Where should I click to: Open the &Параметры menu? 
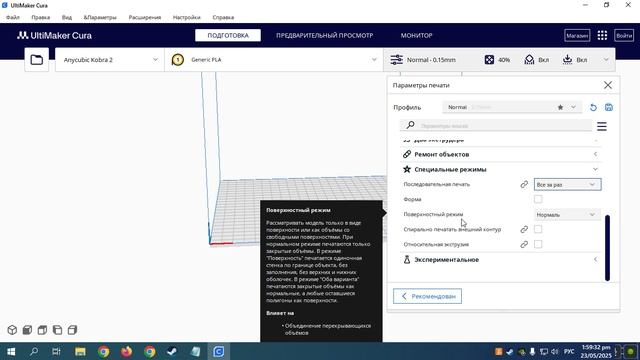coord(100,17)
